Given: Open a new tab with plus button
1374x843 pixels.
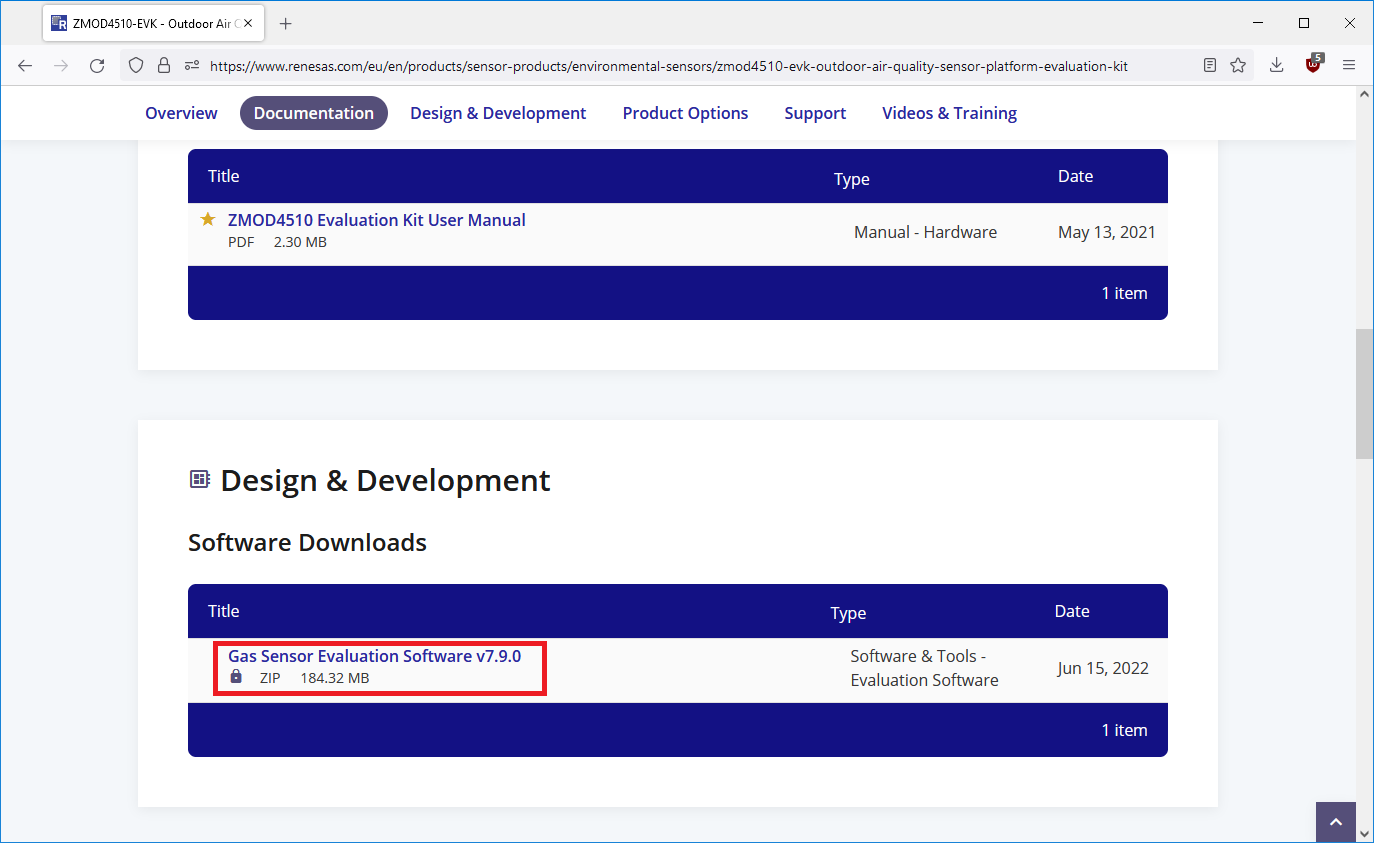Looking at the screenshot, I should (286, 23).
